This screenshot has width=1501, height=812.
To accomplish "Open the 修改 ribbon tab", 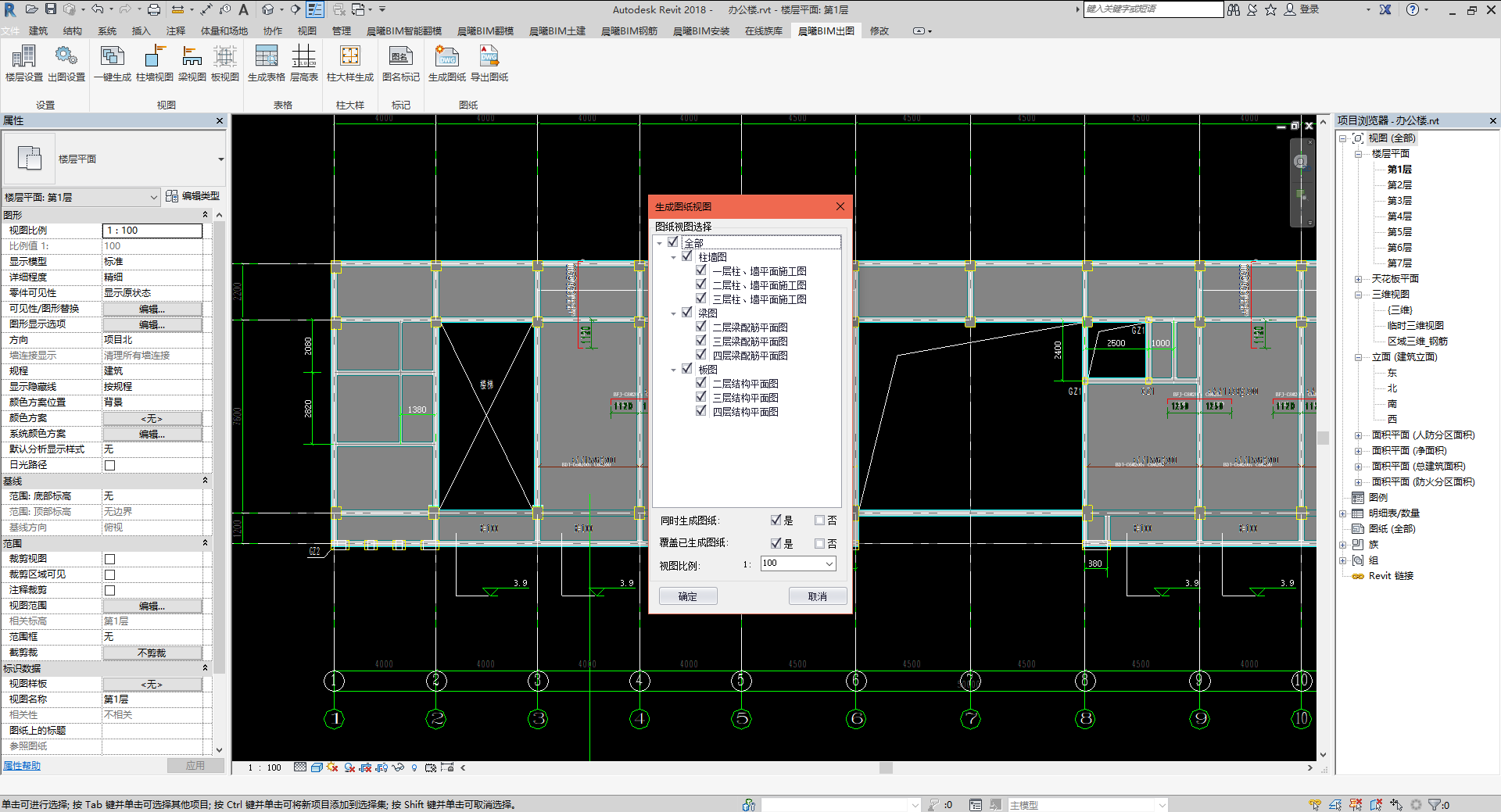I will coord(879,31).
